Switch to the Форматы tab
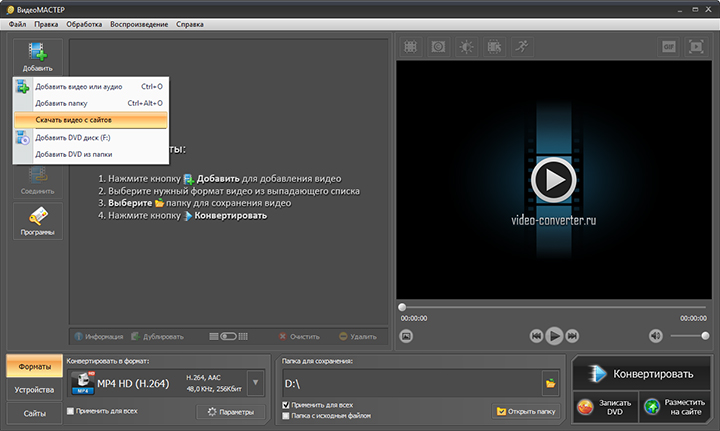Image resolution: width=720 pixels, height=431 pixels. tap(34, 366)
